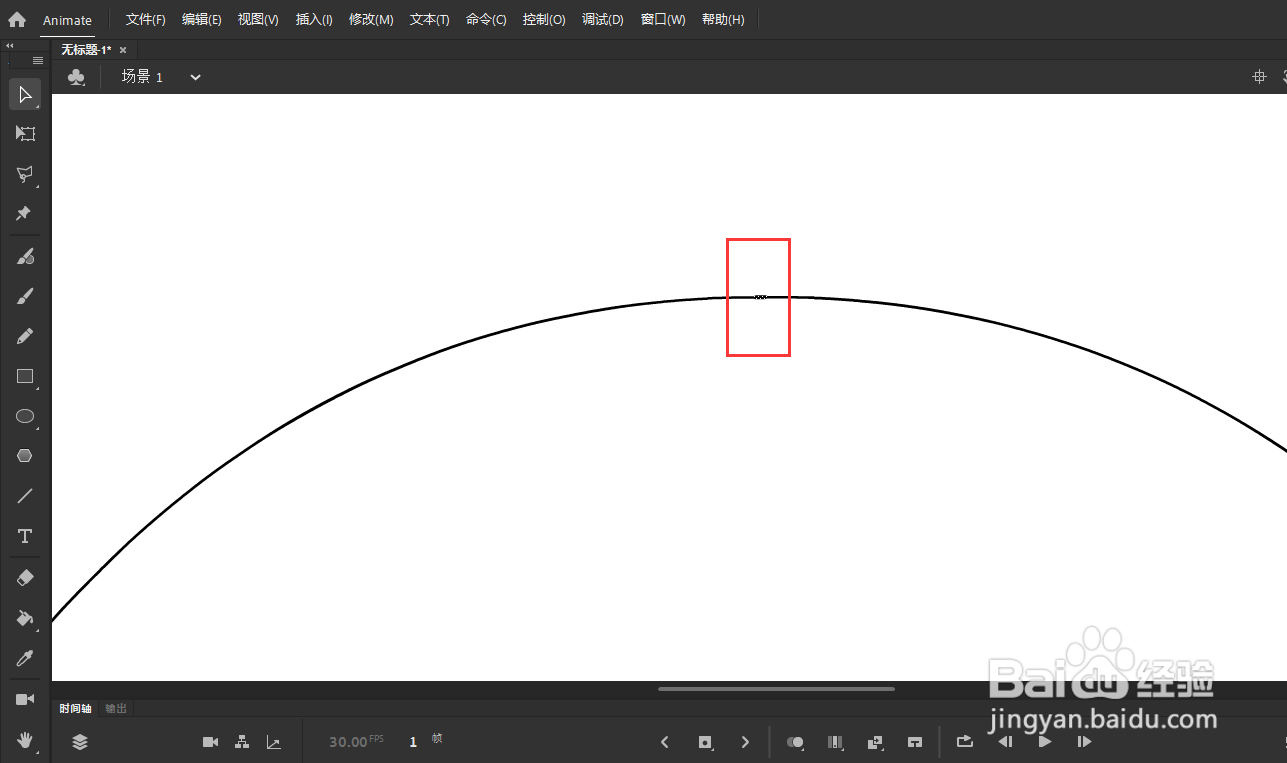The width and height of the screenshot is (1287, 763).
Task: Click the 场景 1 scene label
Action: (142, 77)
